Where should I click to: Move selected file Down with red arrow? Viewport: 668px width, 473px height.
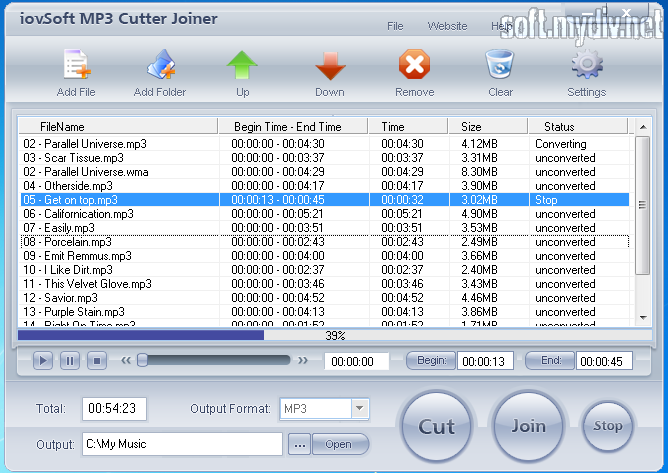click(330, 66)
